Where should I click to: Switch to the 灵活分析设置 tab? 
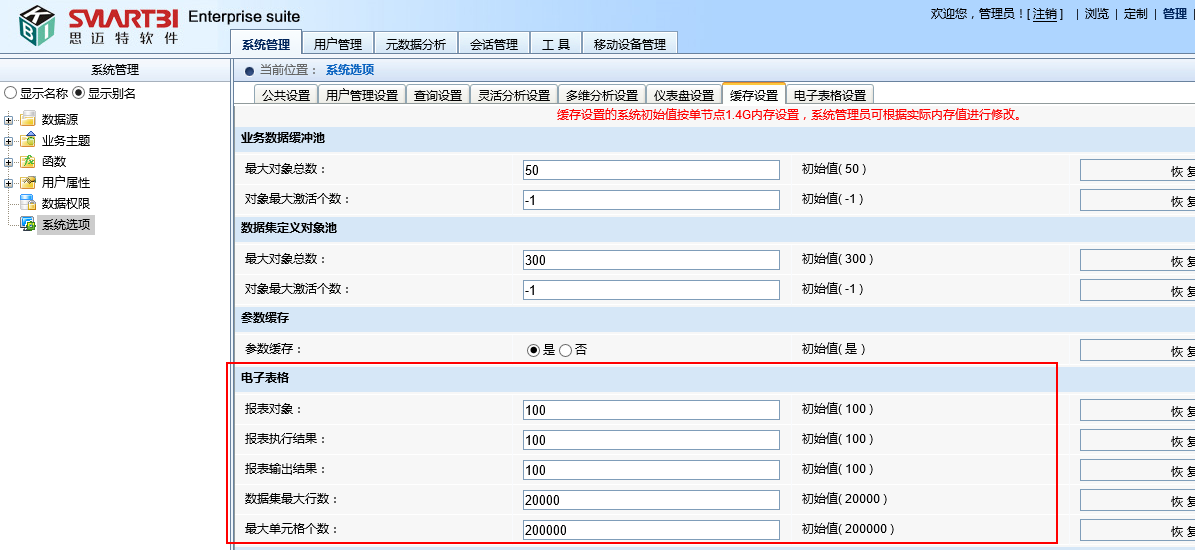[x=514, y=95]
